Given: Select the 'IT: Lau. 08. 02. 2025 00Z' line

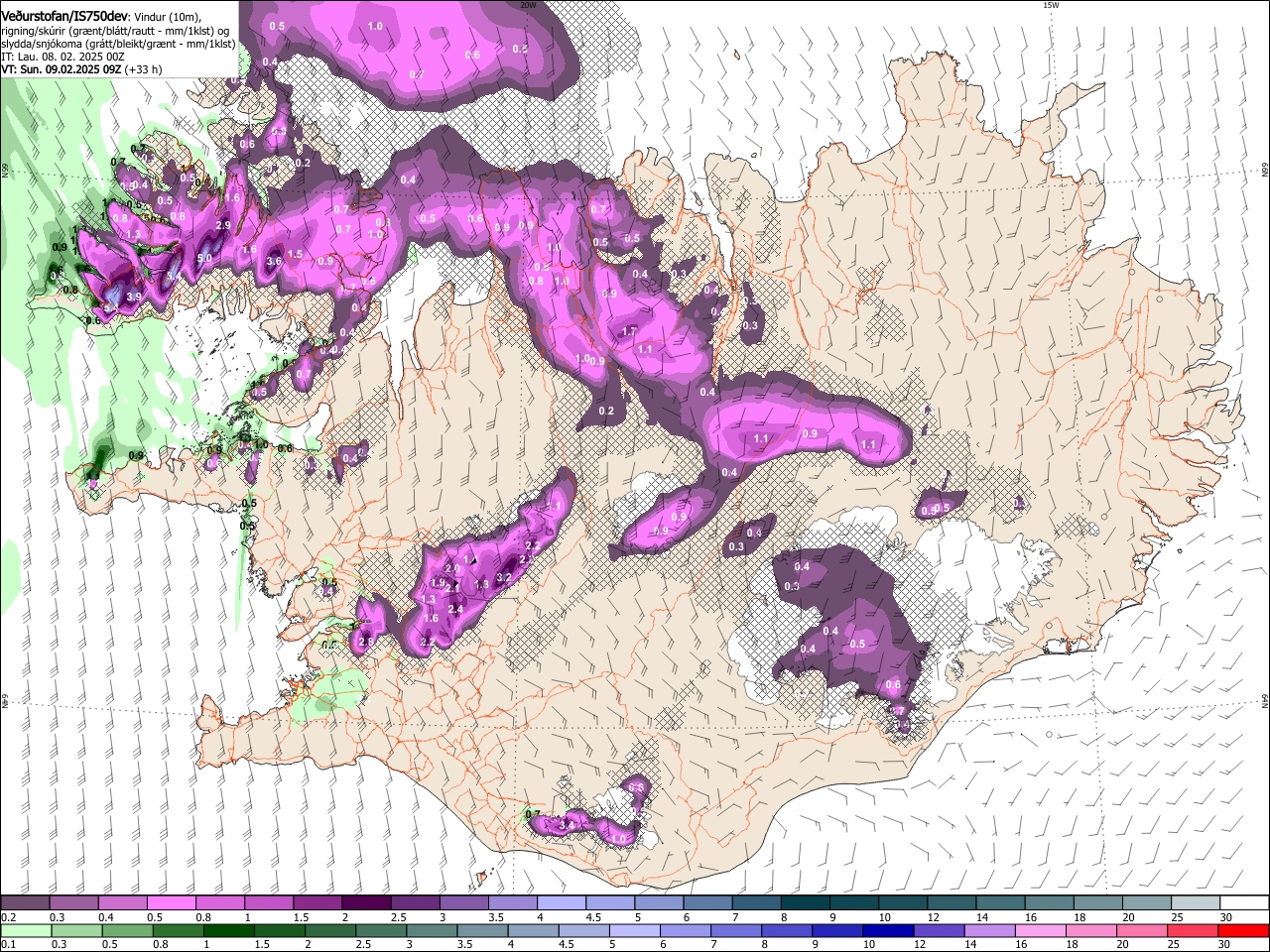Looking at the screenshot, I should coord(63,57).
